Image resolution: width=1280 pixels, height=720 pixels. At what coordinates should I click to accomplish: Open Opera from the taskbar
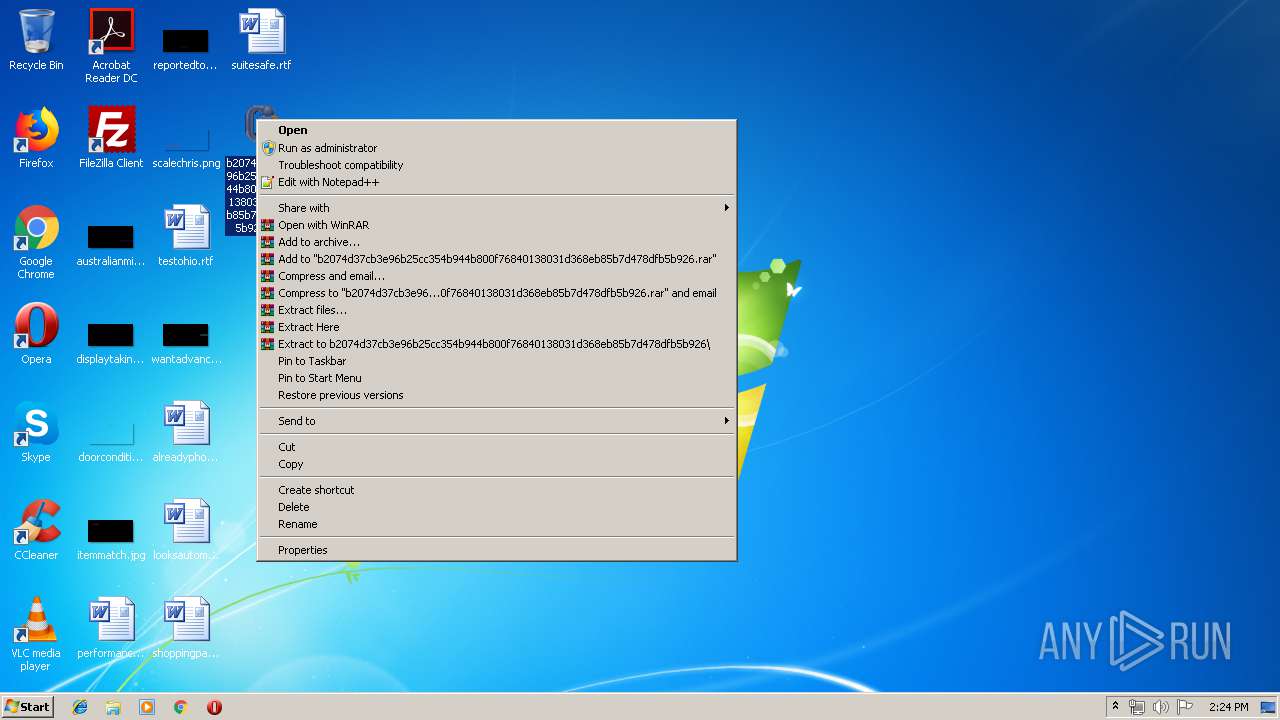coord(214,707)
